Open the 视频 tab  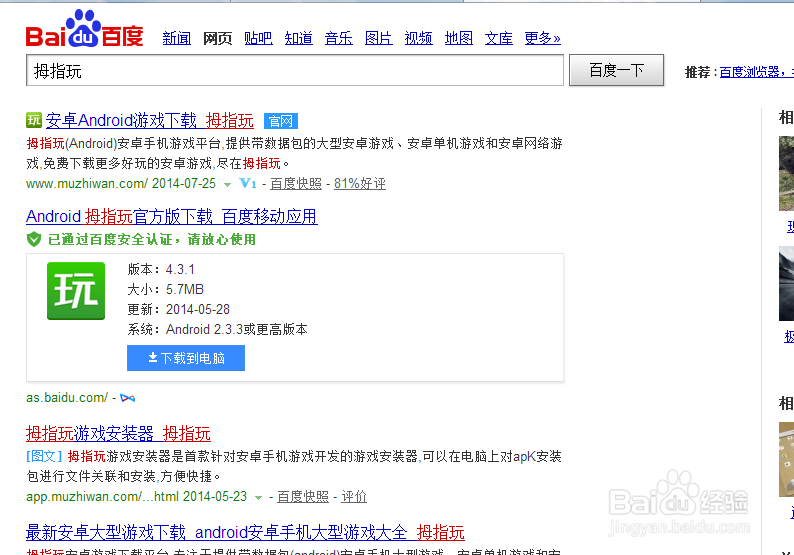(419, 38)
